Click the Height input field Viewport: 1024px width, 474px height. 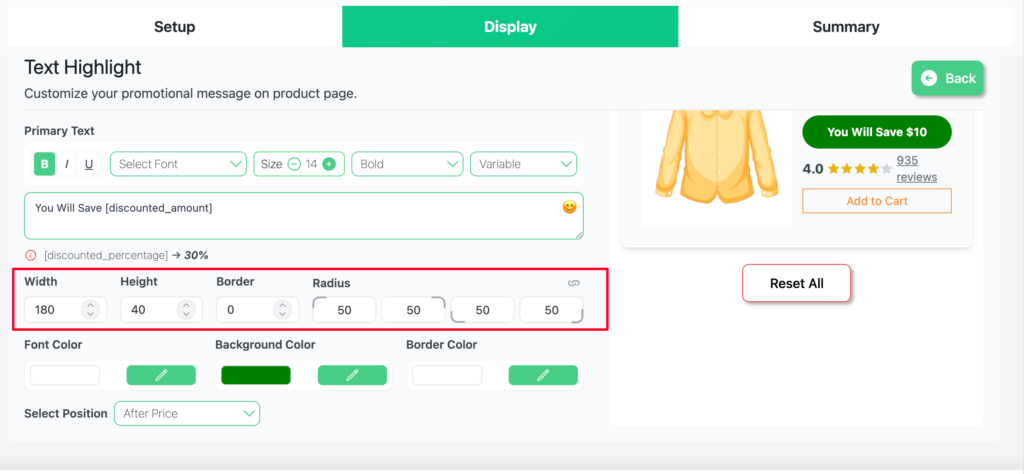click(x=161, y=309)
